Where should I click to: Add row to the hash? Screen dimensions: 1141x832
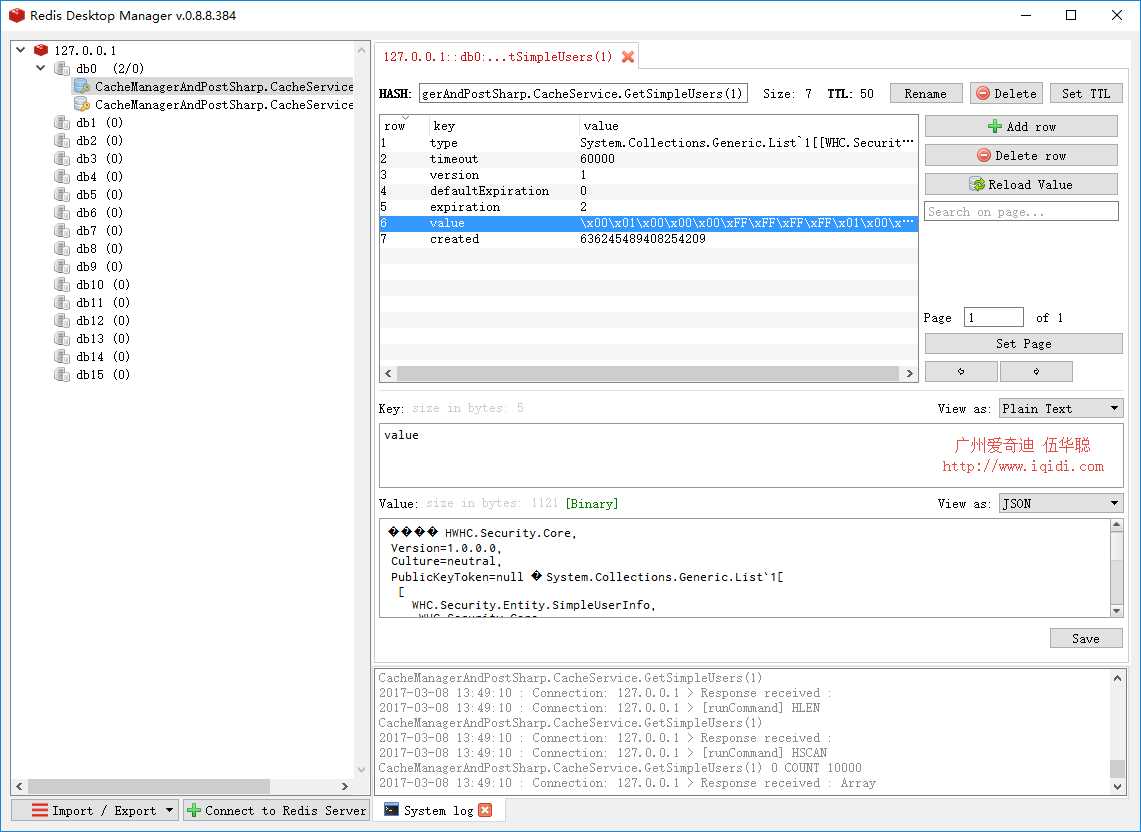tap(1021, 127)
